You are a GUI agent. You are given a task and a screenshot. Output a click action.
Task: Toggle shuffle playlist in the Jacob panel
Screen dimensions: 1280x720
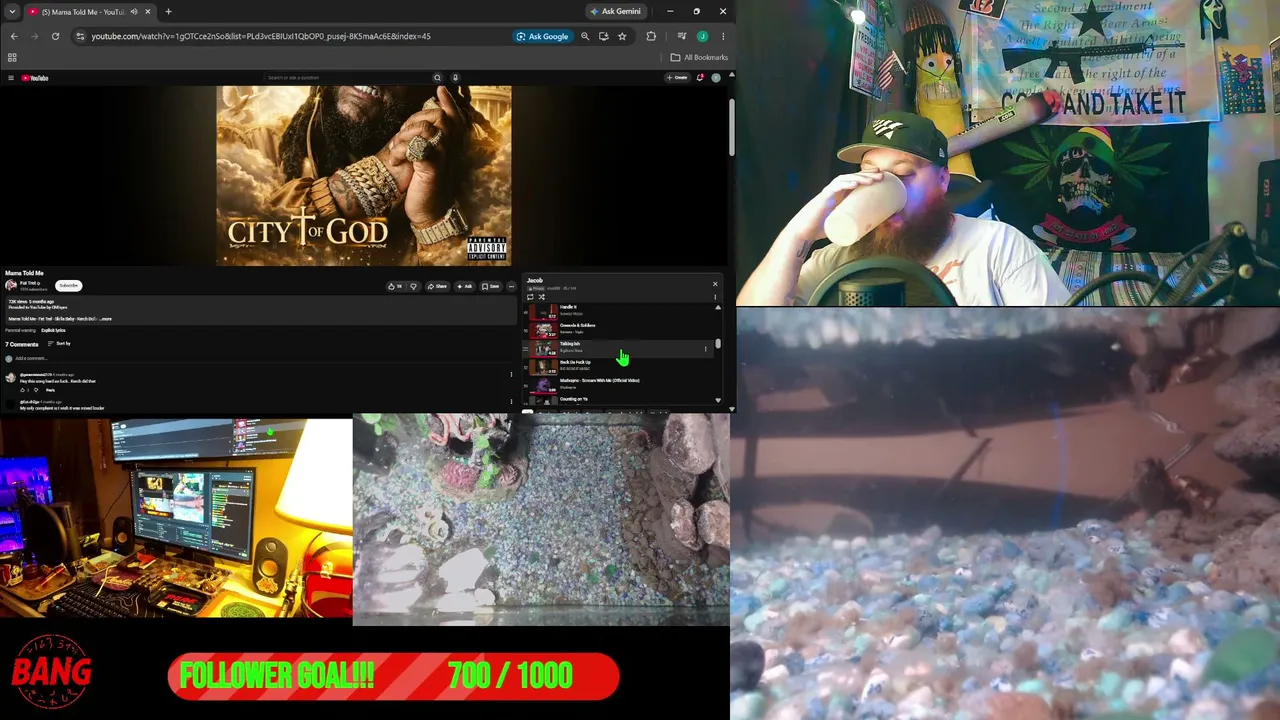tap(542, 297)
